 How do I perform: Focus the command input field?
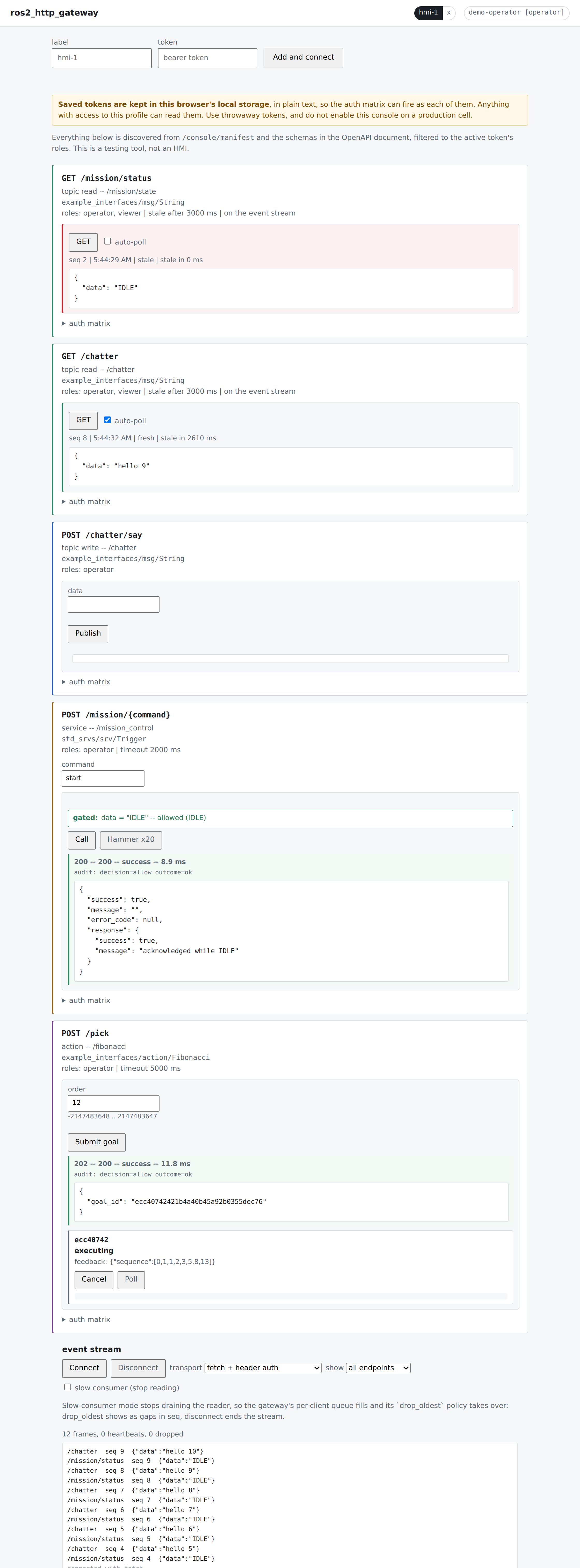coord(103,779)
